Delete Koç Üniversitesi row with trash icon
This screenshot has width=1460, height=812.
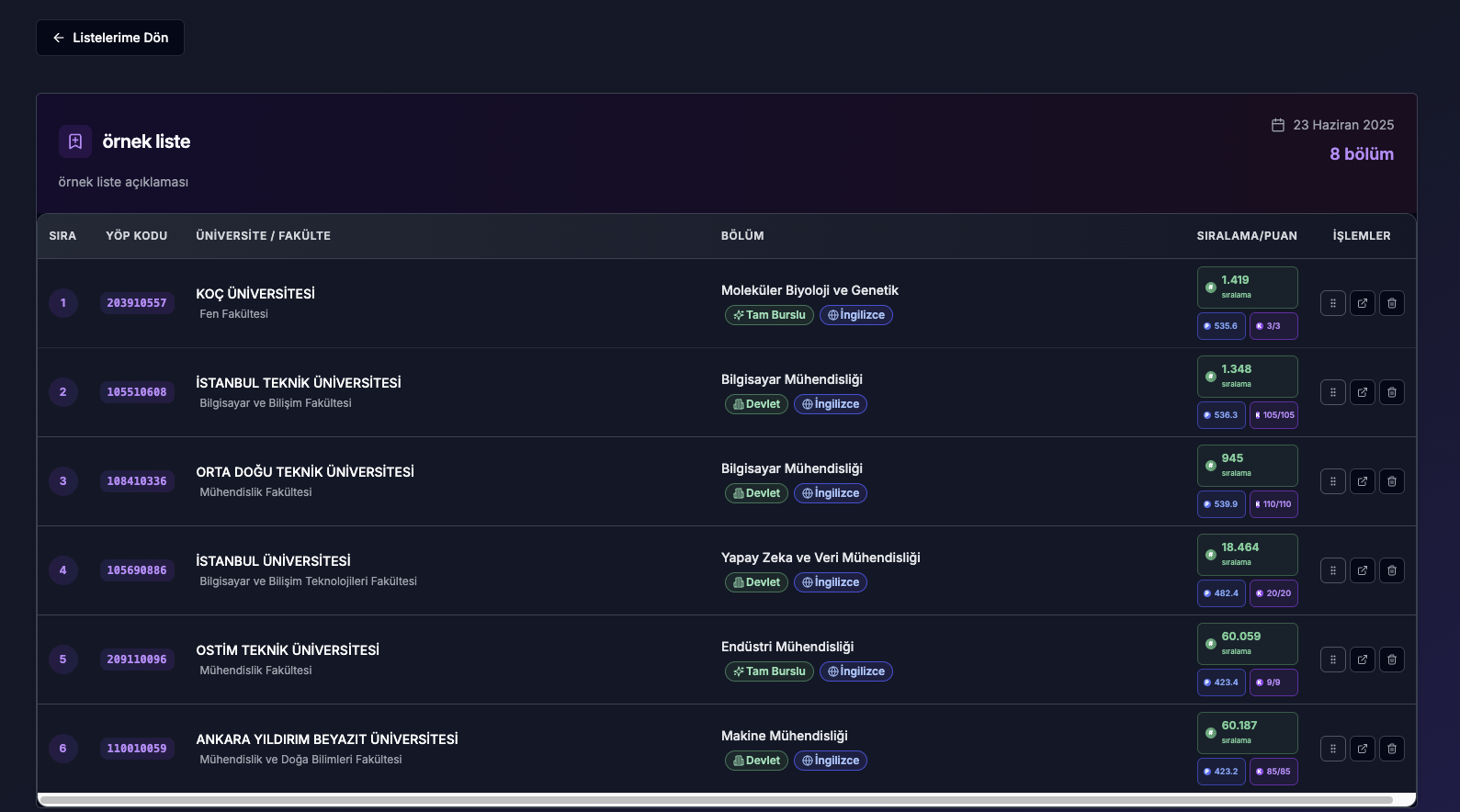coord(1392,303)
